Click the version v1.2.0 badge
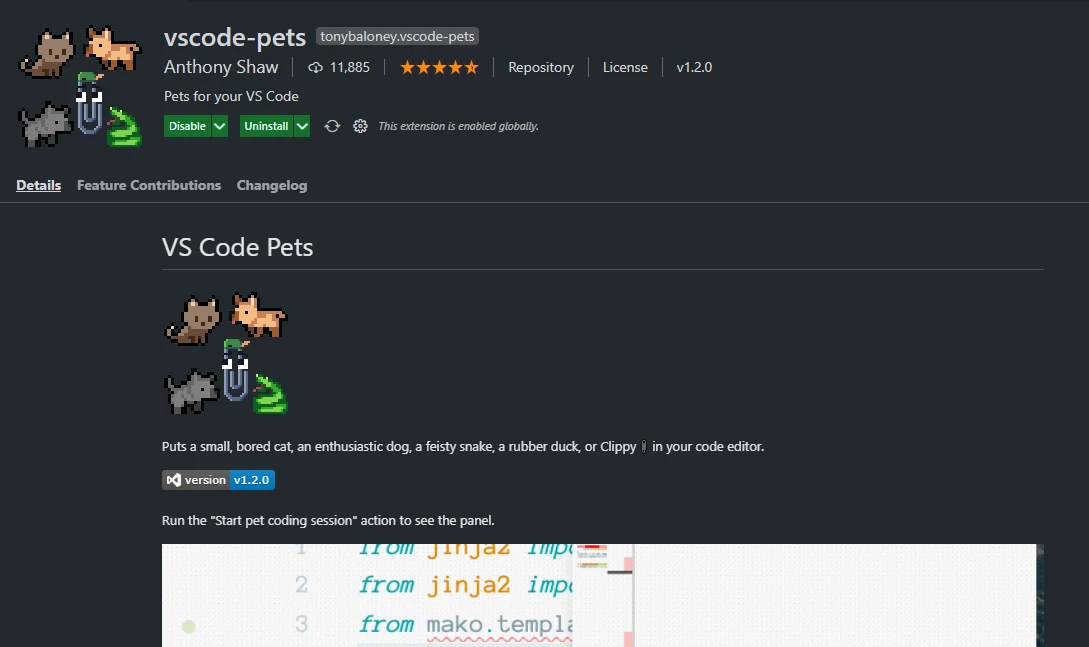Viewport: 1089px width, 647px height. [x=218, y=480]
